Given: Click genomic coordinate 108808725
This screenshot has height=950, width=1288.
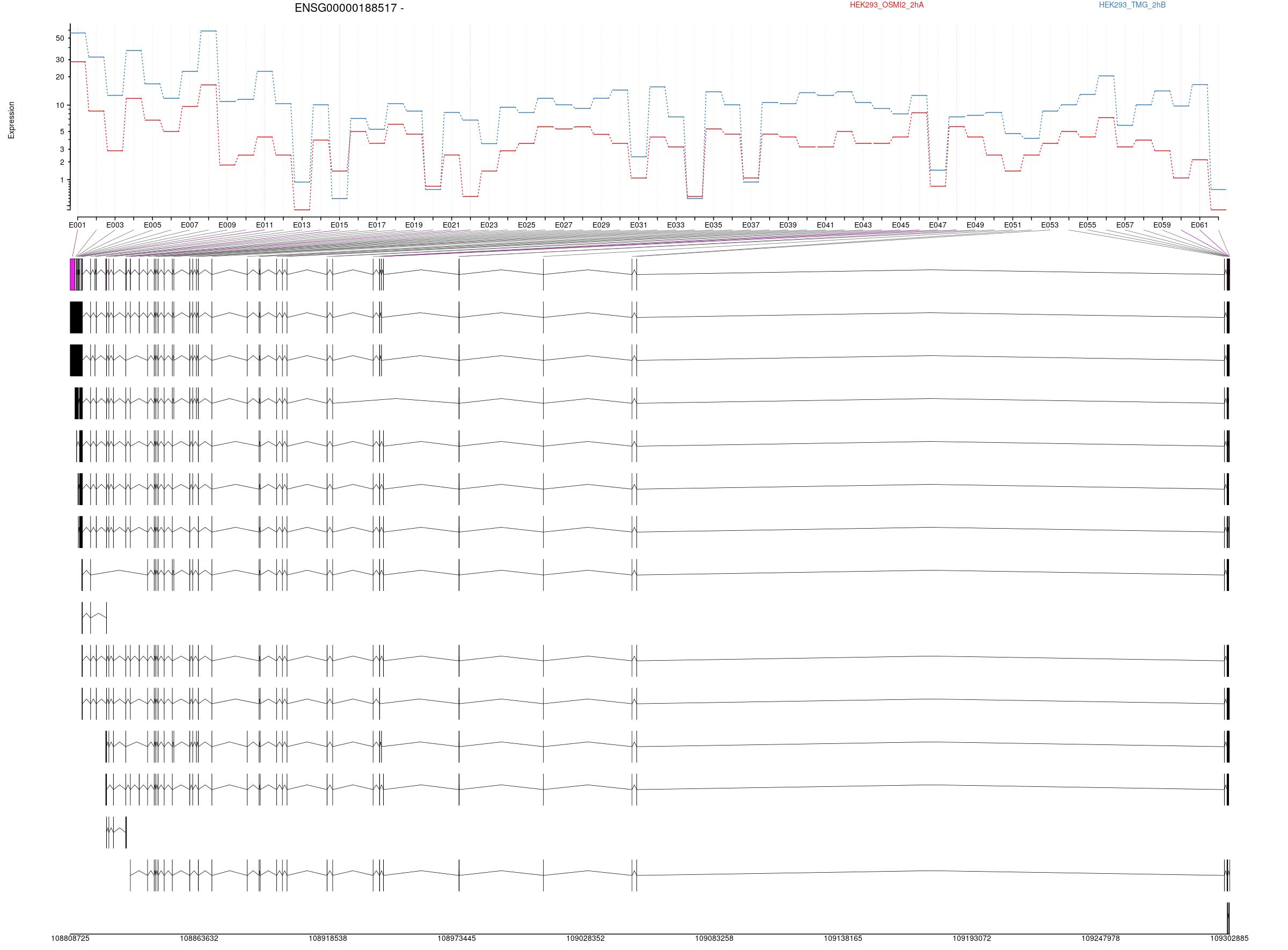Looking at the screenshot, I should click(70, 939).
